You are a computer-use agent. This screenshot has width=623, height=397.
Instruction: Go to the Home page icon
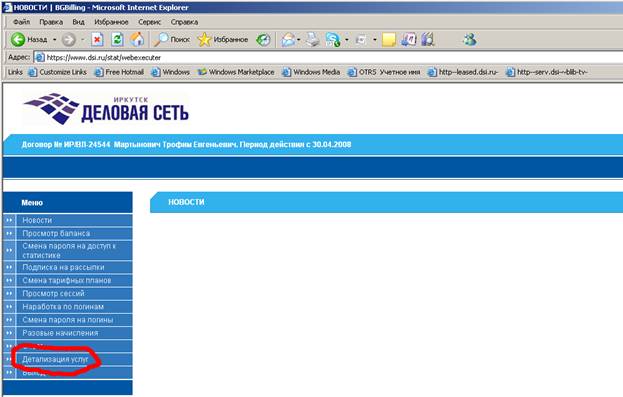(137, 40)
